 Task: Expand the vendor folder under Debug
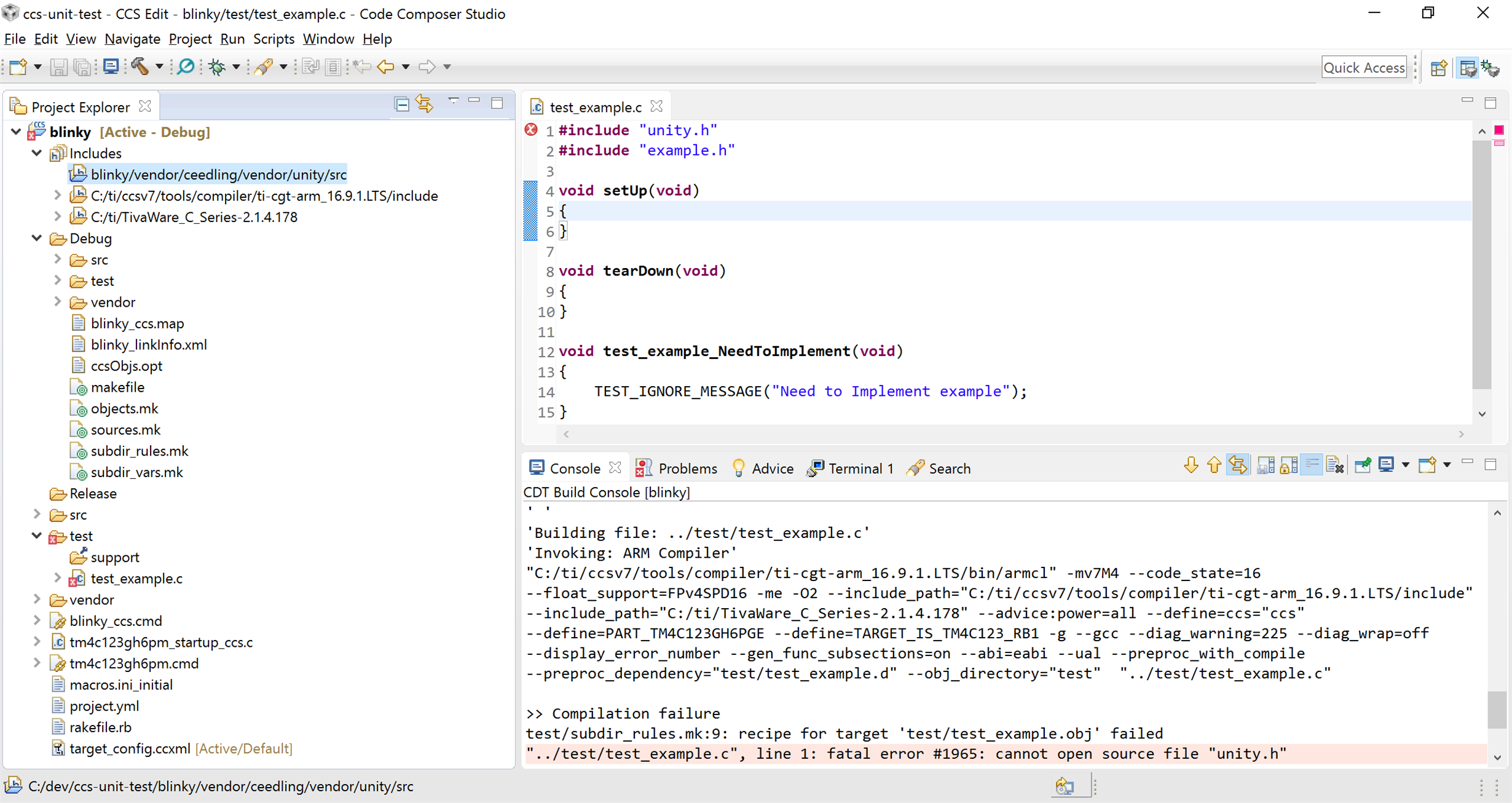point(57,302)
